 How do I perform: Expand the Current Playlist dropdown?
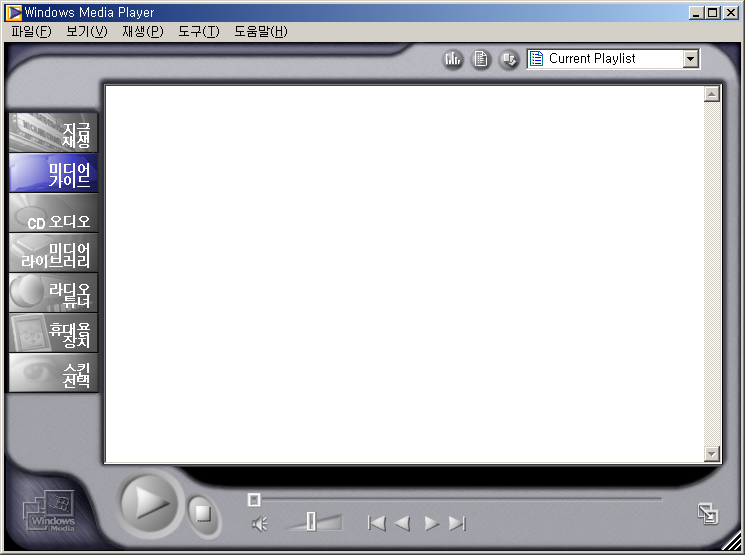(690, 59)
